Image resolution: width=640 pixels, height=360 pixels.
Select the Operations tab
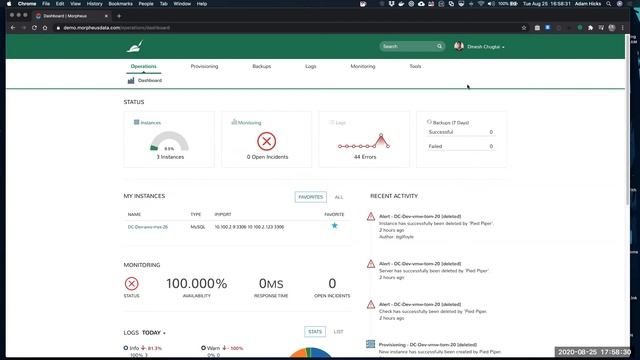(144, 66)
